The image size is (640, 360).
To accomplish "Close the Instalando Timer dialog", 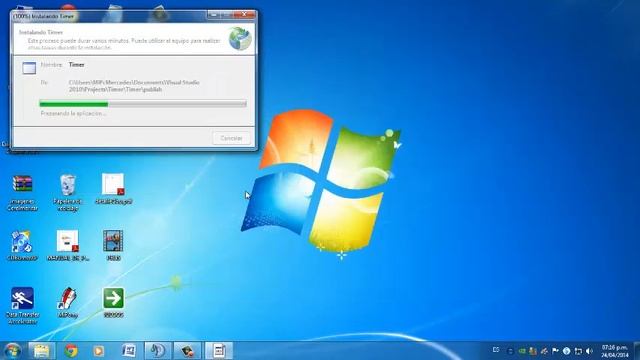I will [x=244, y=15].
